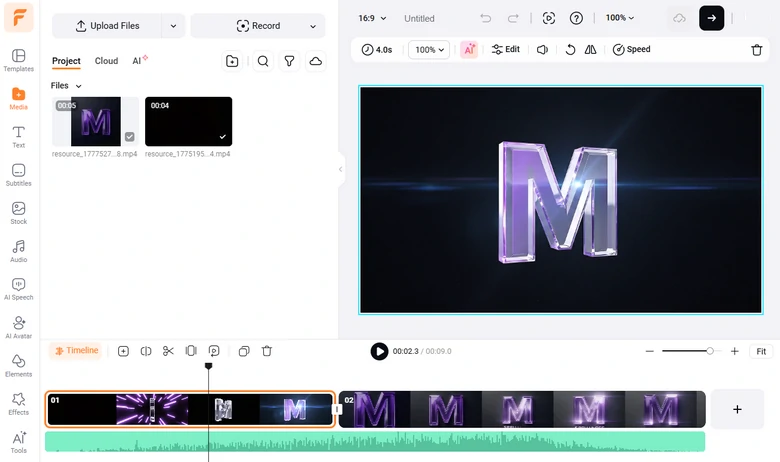Add a new folder in project files
Screen dimensions: 780x462
pos(232,61)
